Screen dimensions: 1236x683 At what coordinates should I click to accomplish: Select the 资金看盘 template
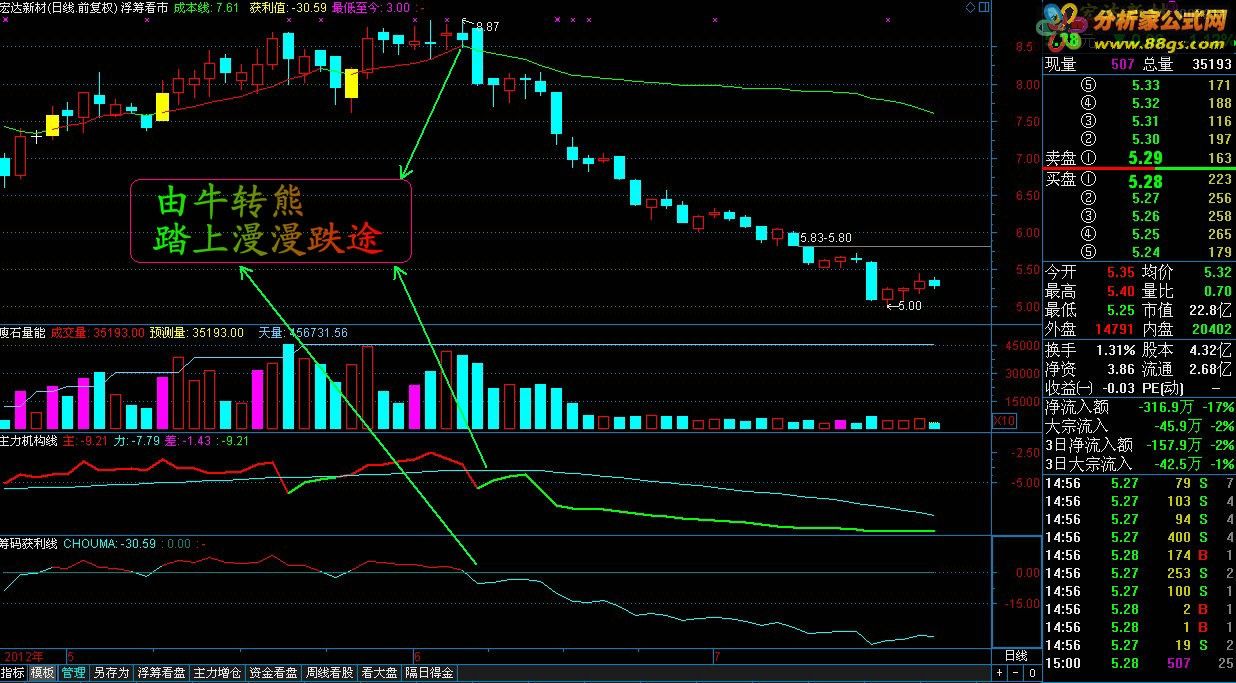273,673
